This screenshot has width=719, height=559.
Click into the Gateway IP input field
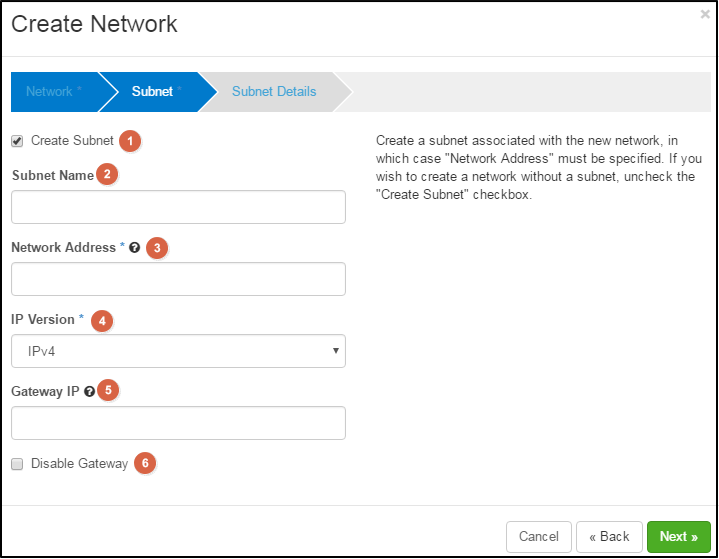178,423
